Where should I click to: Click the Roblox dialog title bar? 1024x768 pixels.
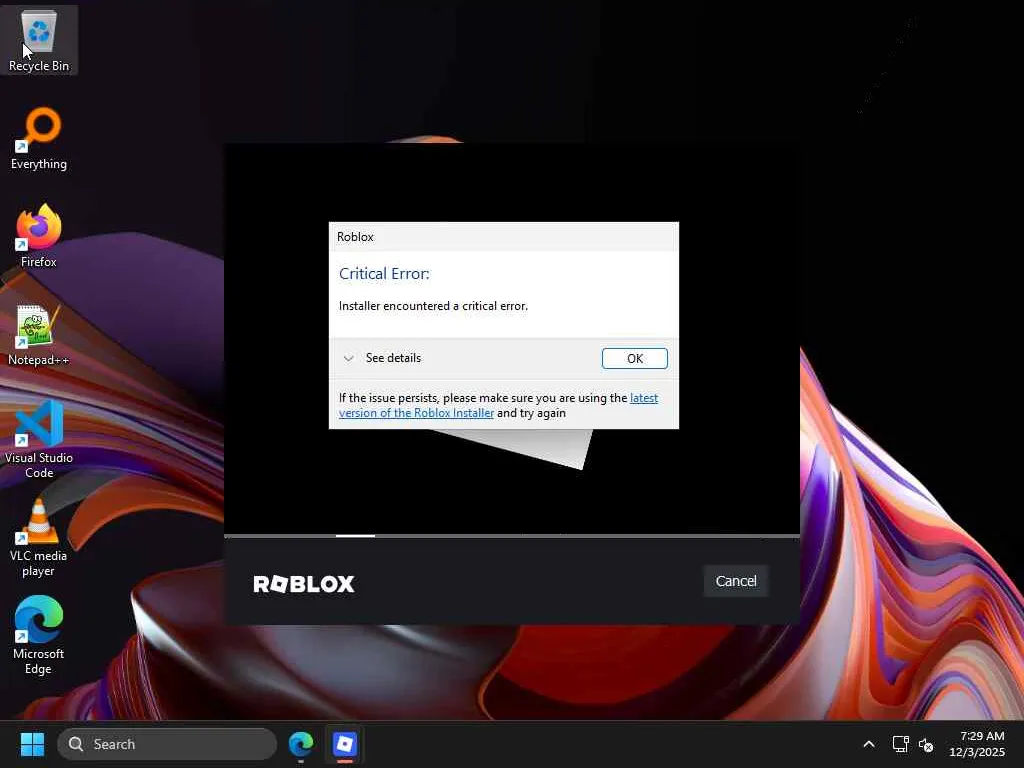point(504,236)
